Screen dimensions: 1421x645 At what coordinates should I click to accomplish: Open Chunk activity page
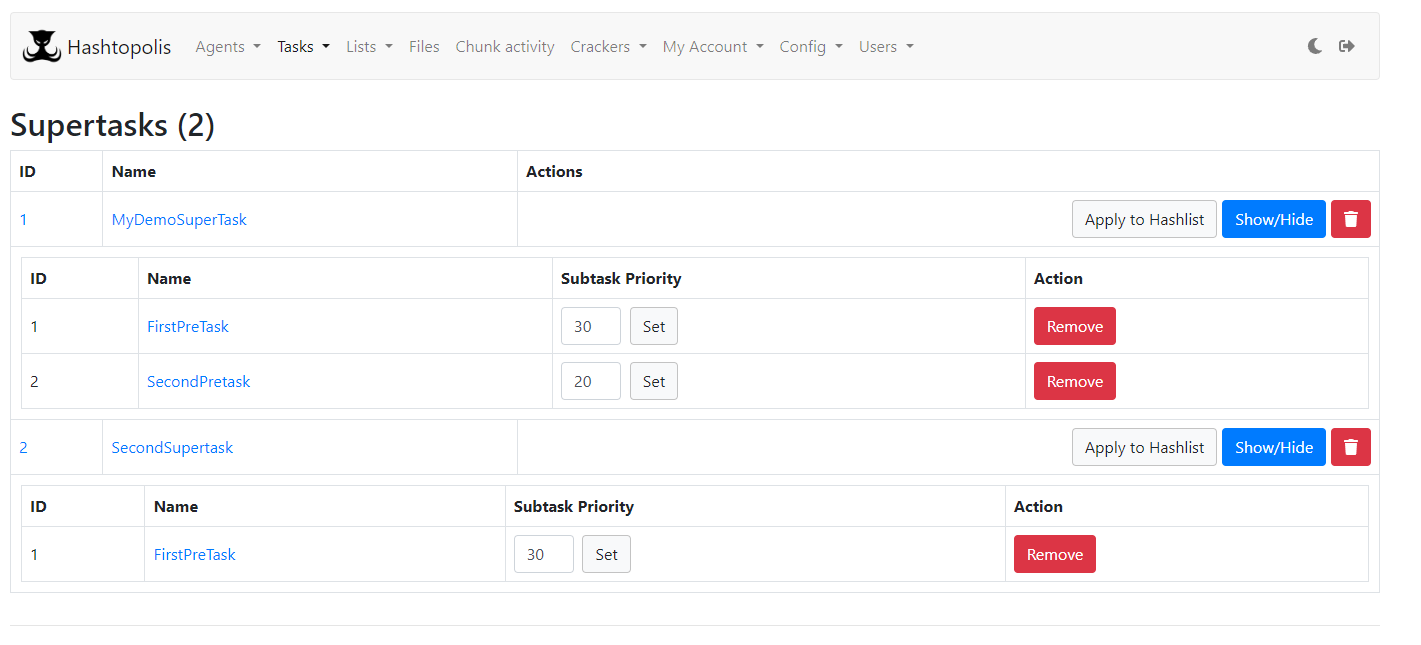[x=505, y=46]
